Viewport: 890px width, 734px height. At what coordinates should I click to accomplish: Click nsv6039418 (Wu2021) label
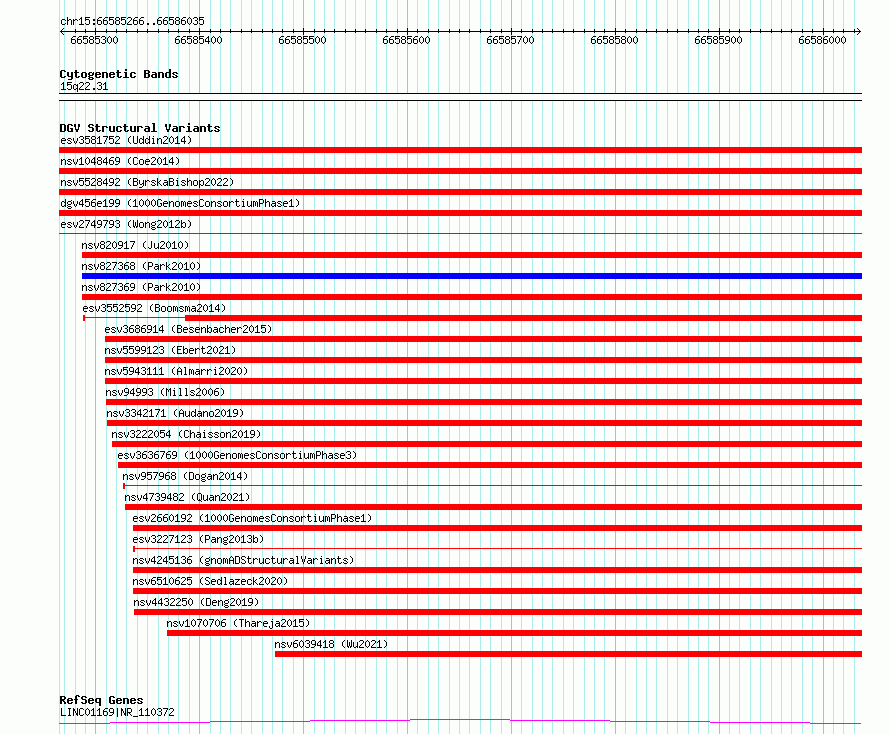point(331,644)
